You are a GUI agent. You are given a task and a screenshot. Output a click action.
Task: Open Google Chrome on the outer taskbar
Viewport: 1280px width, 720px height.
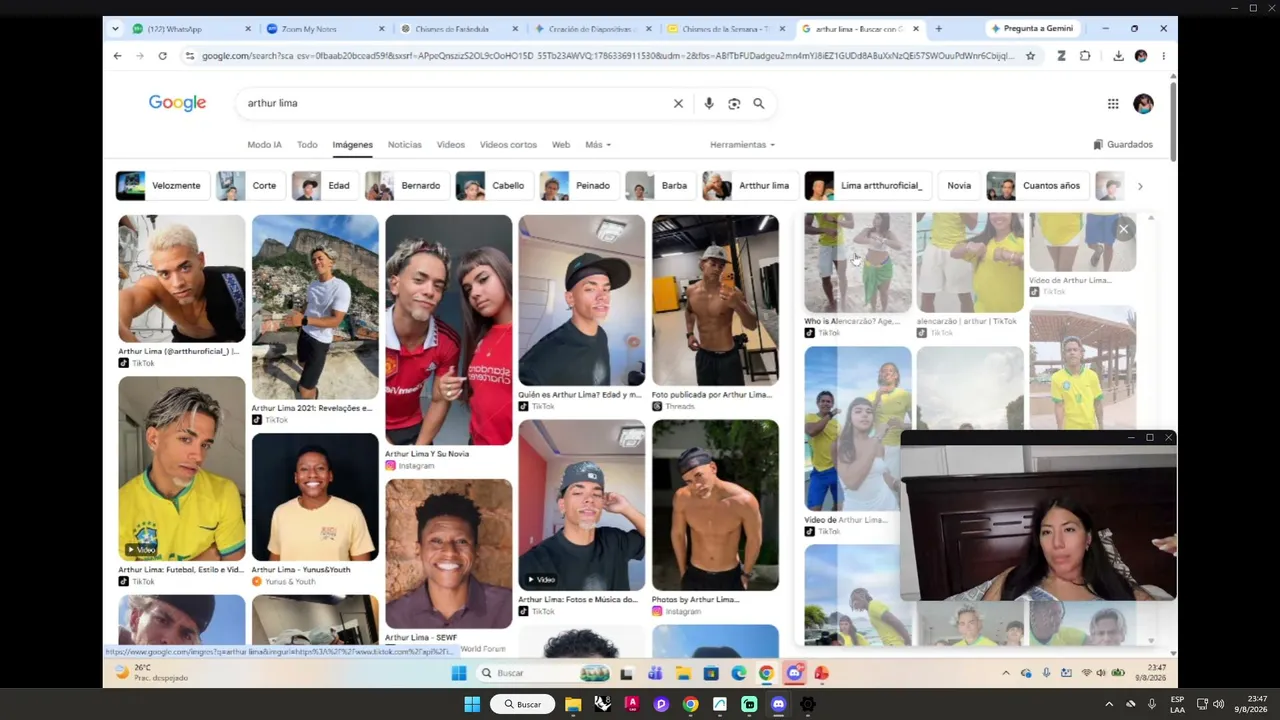(690, 704)
